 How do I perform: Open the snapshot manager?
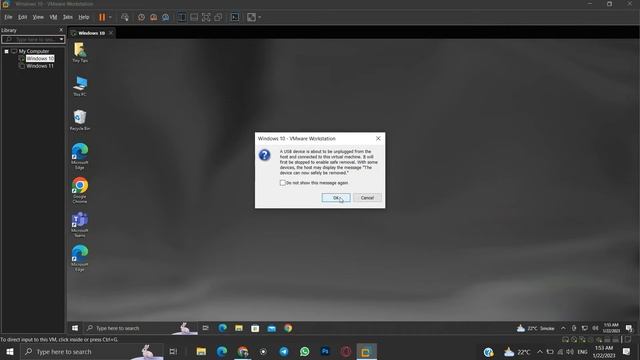click(x=166, y=17)
